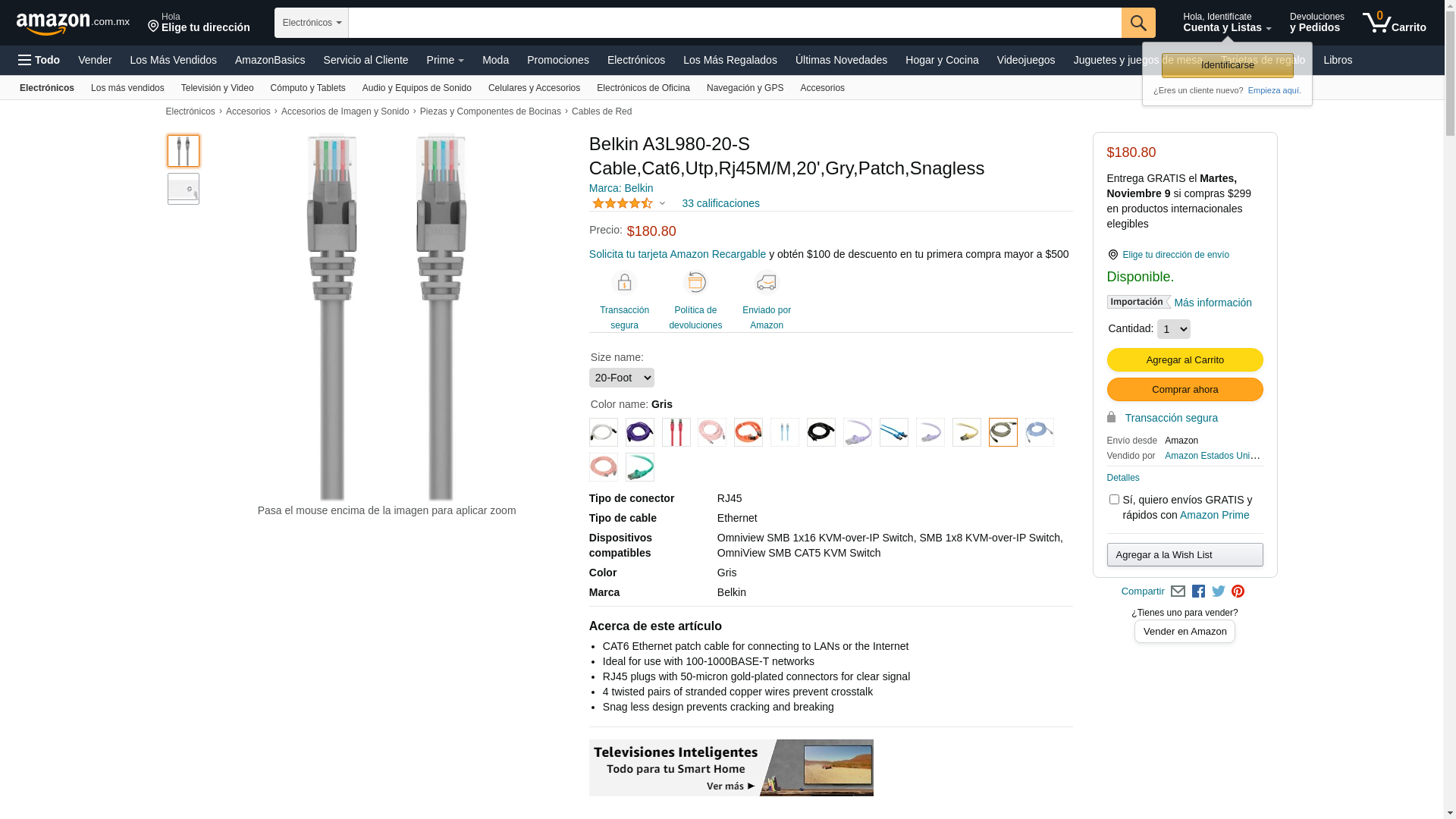Open the Size name 20-Foot dropdown
1456x819 pixels.
[621, 378]
